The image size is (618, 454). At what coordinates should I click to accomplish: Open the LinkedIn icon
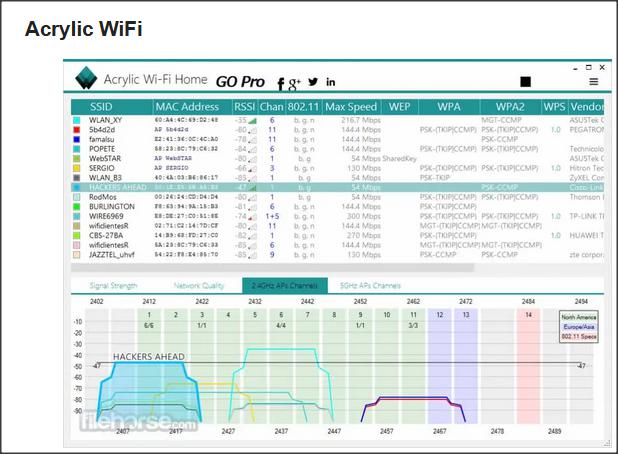pyautogui.click(x=331, y=82)
